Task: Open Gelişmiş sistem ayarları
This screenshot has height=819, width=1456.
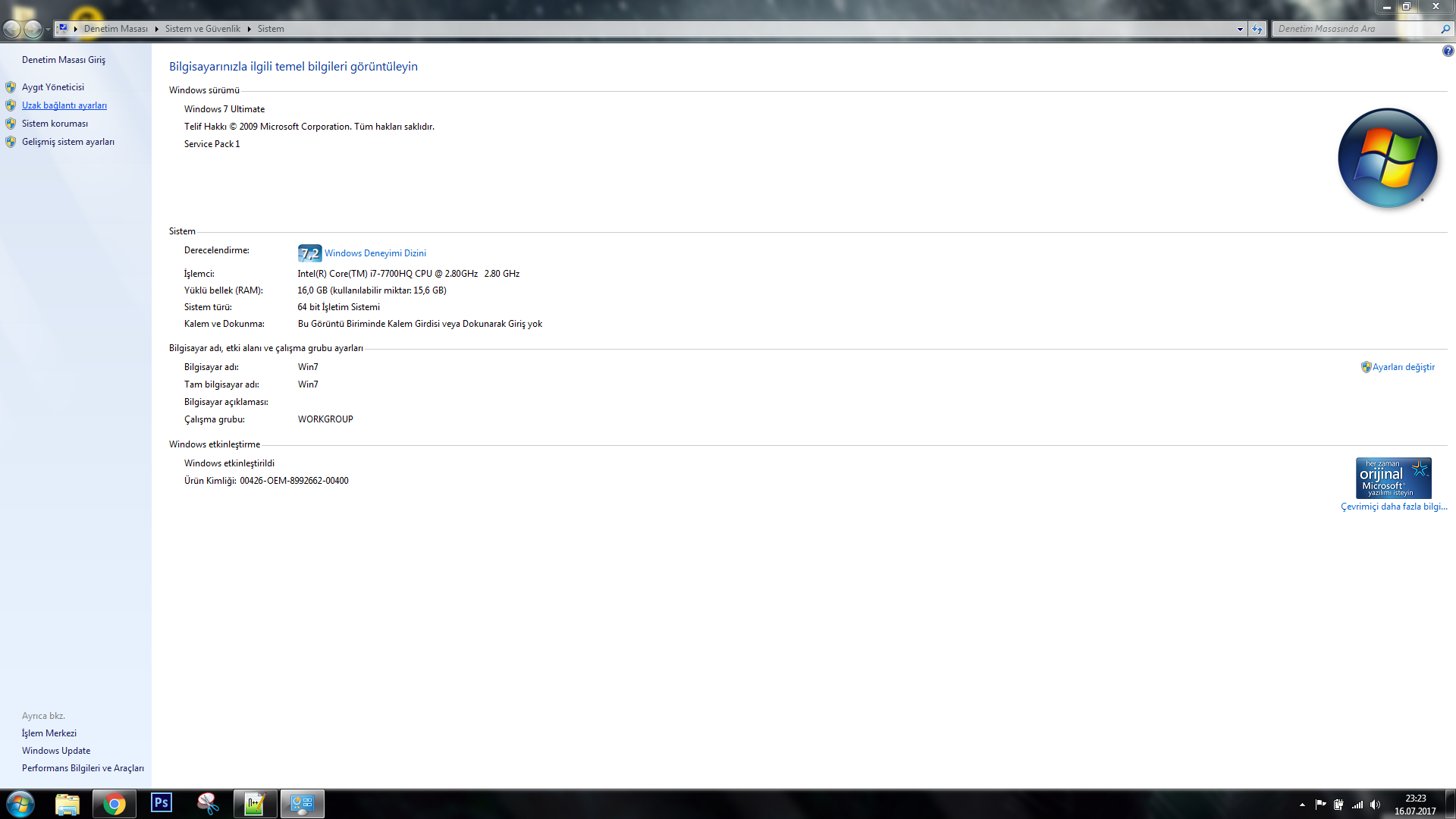Action: pyautogui.click(x=68, y=142)
